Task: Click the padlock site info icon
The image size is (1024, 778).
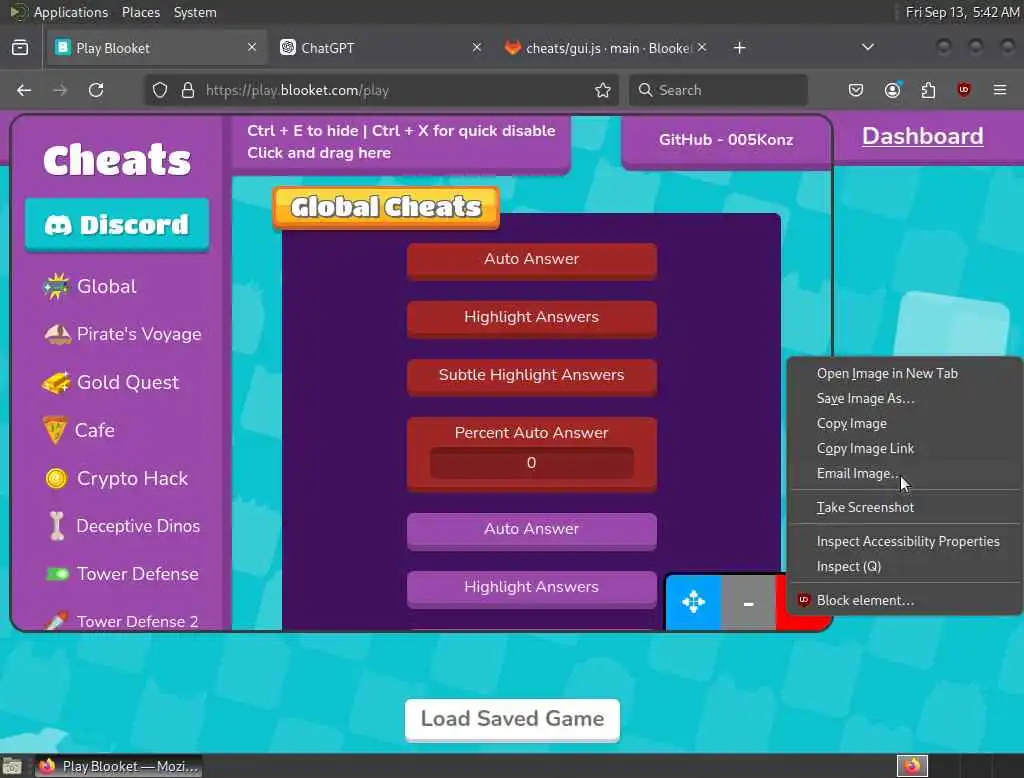Action: pos(188,90)
